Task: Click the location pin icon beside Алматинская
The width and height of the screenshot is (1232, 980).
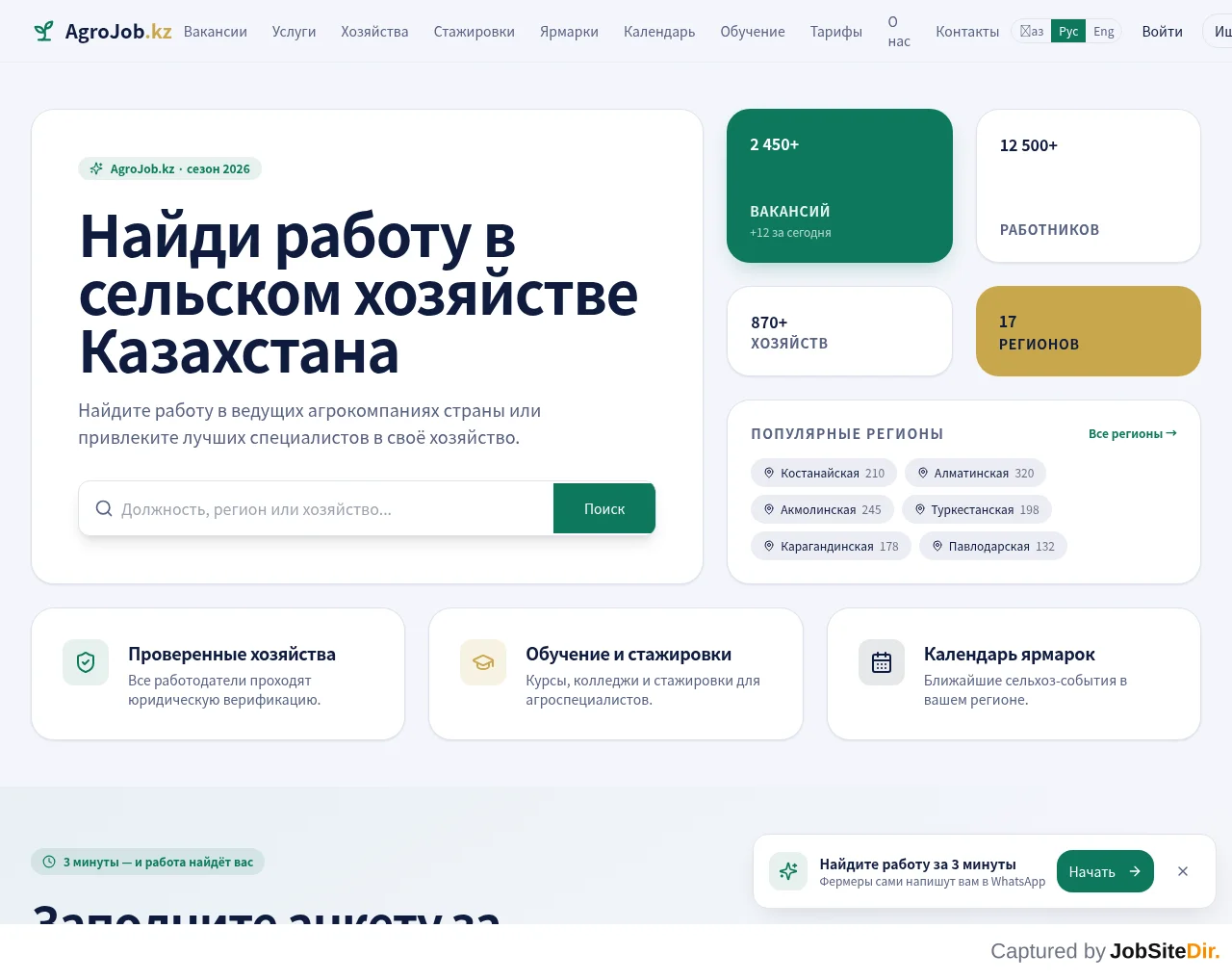Action: tap(923, 473)
